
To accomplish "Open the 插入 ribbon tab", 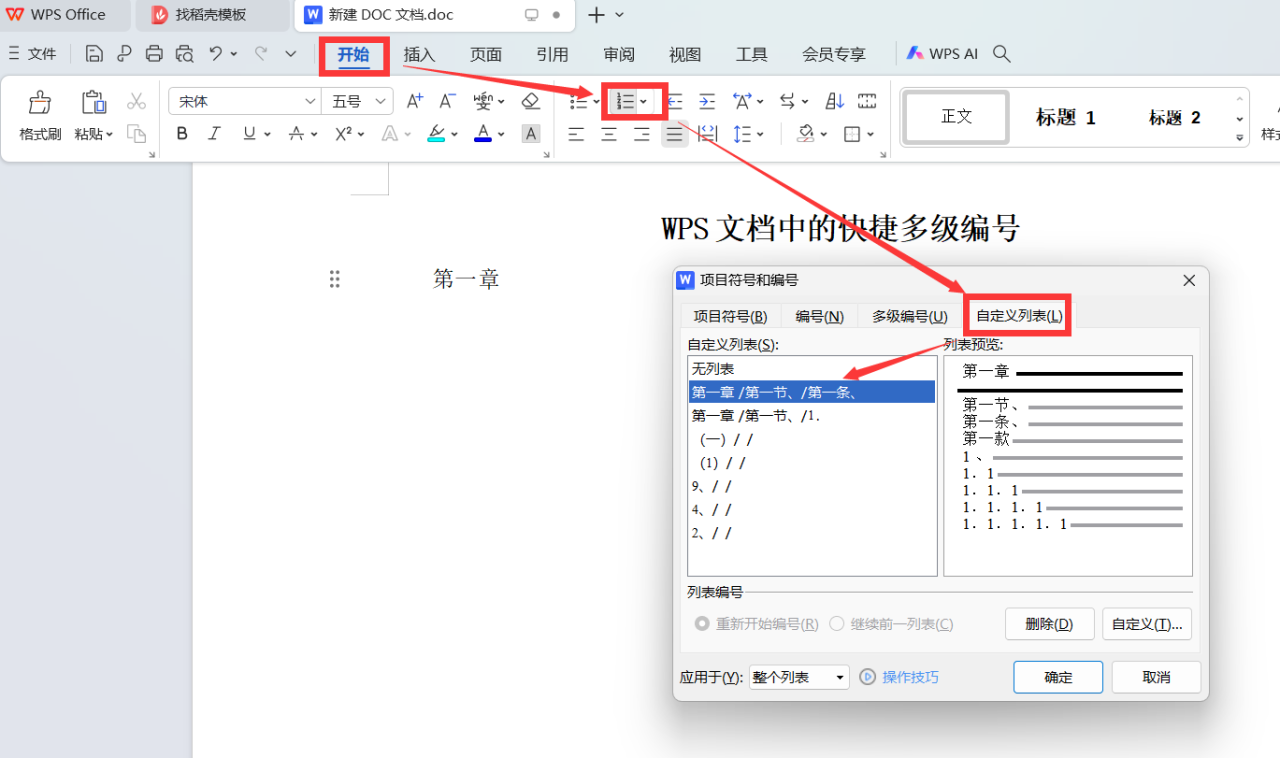I will tap(419, 54).
